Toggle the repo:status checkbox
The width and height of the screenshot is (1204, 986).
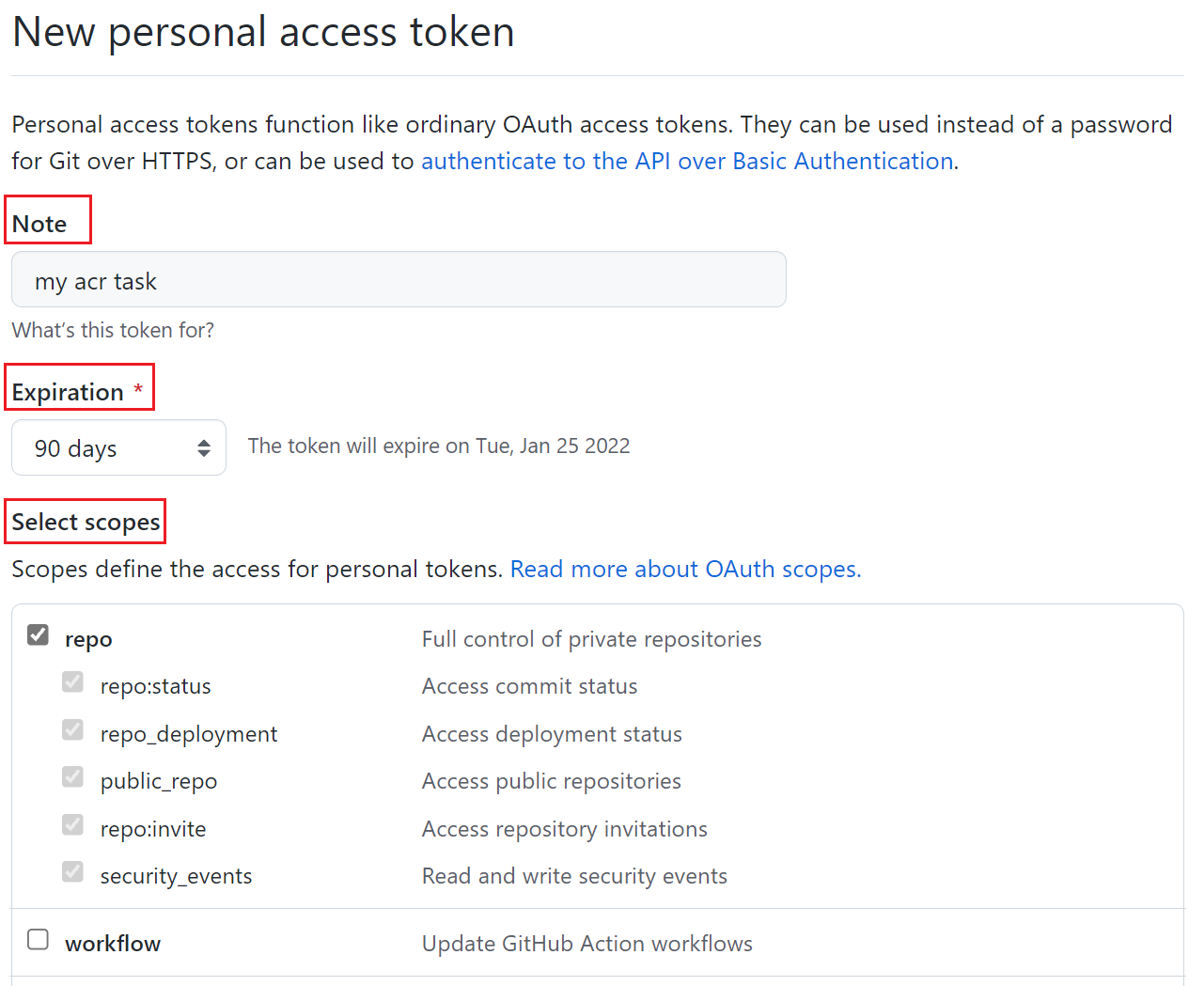coord(72,682)
